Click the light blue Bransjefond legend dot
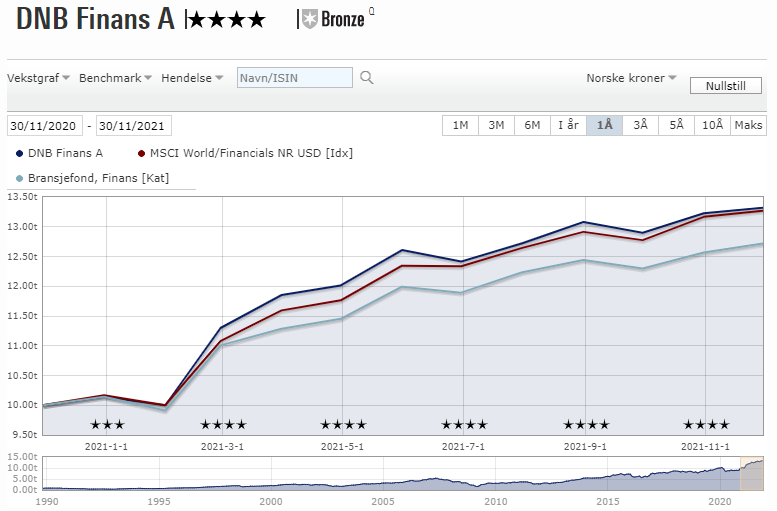 (20, 178)
